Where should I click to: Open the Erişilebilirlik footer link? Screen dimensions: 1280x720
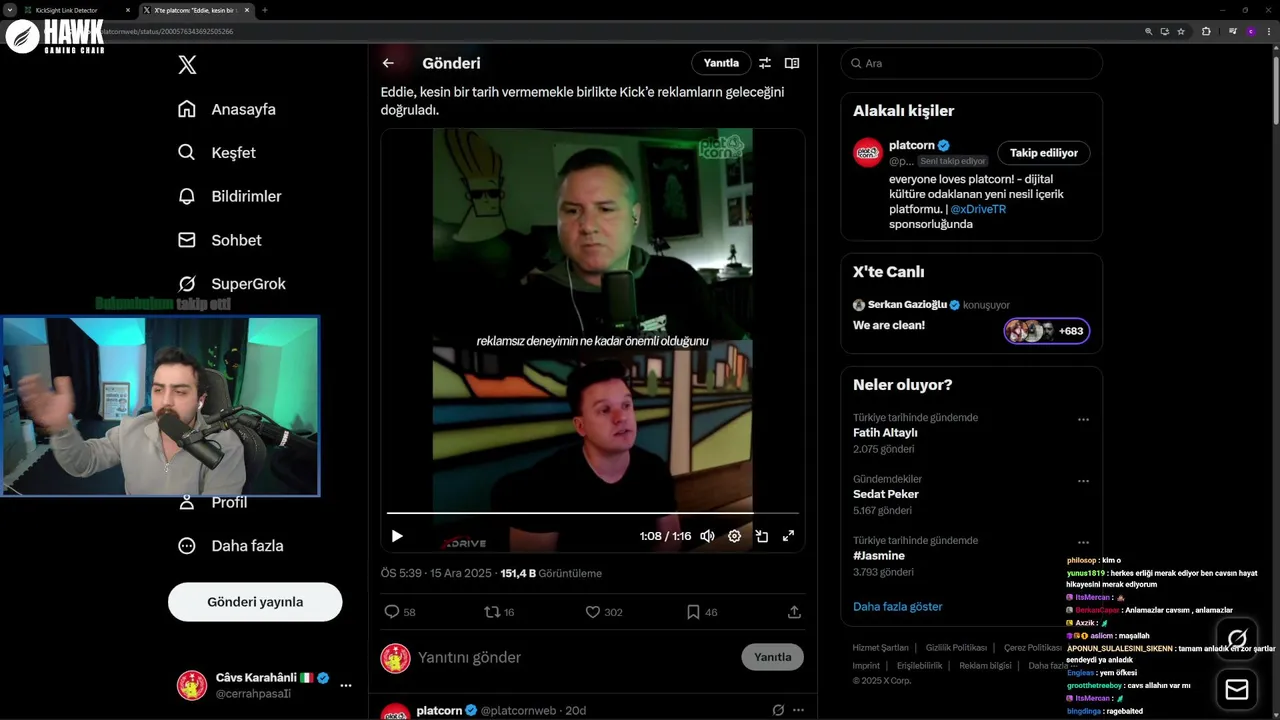point(919,666)
